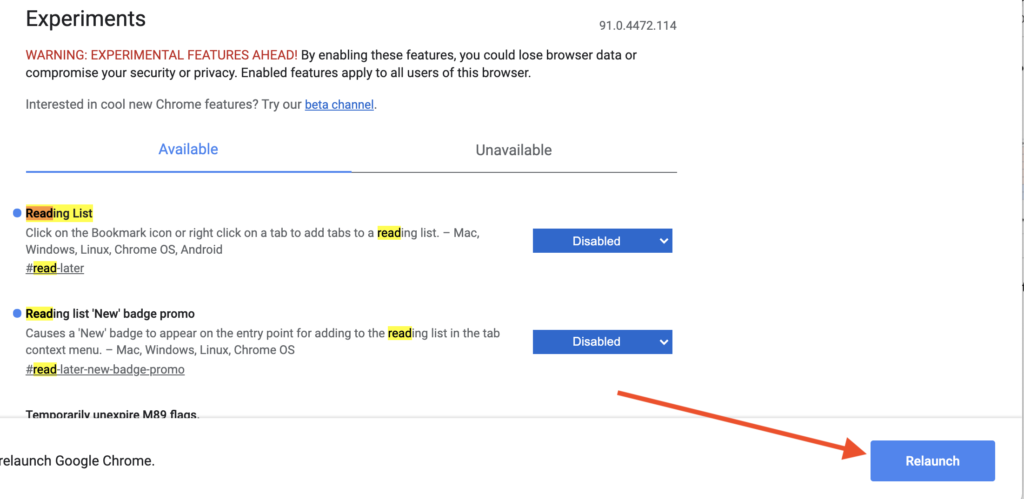Click the Experiments page heading
Image resolution: width=1024 pixels, height=499 pixels.
[x=85, y=19]
